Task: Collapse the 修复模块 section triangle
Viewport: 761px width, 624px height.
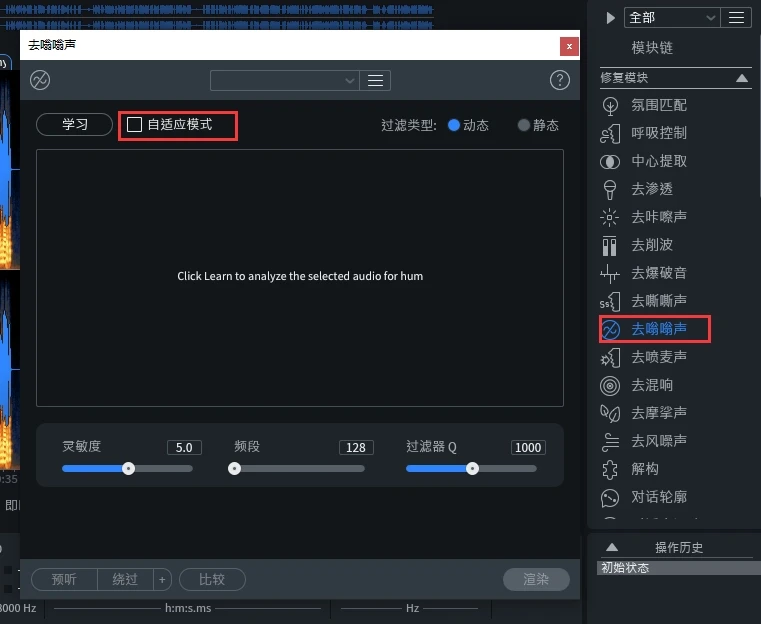Action: point(742,77)
